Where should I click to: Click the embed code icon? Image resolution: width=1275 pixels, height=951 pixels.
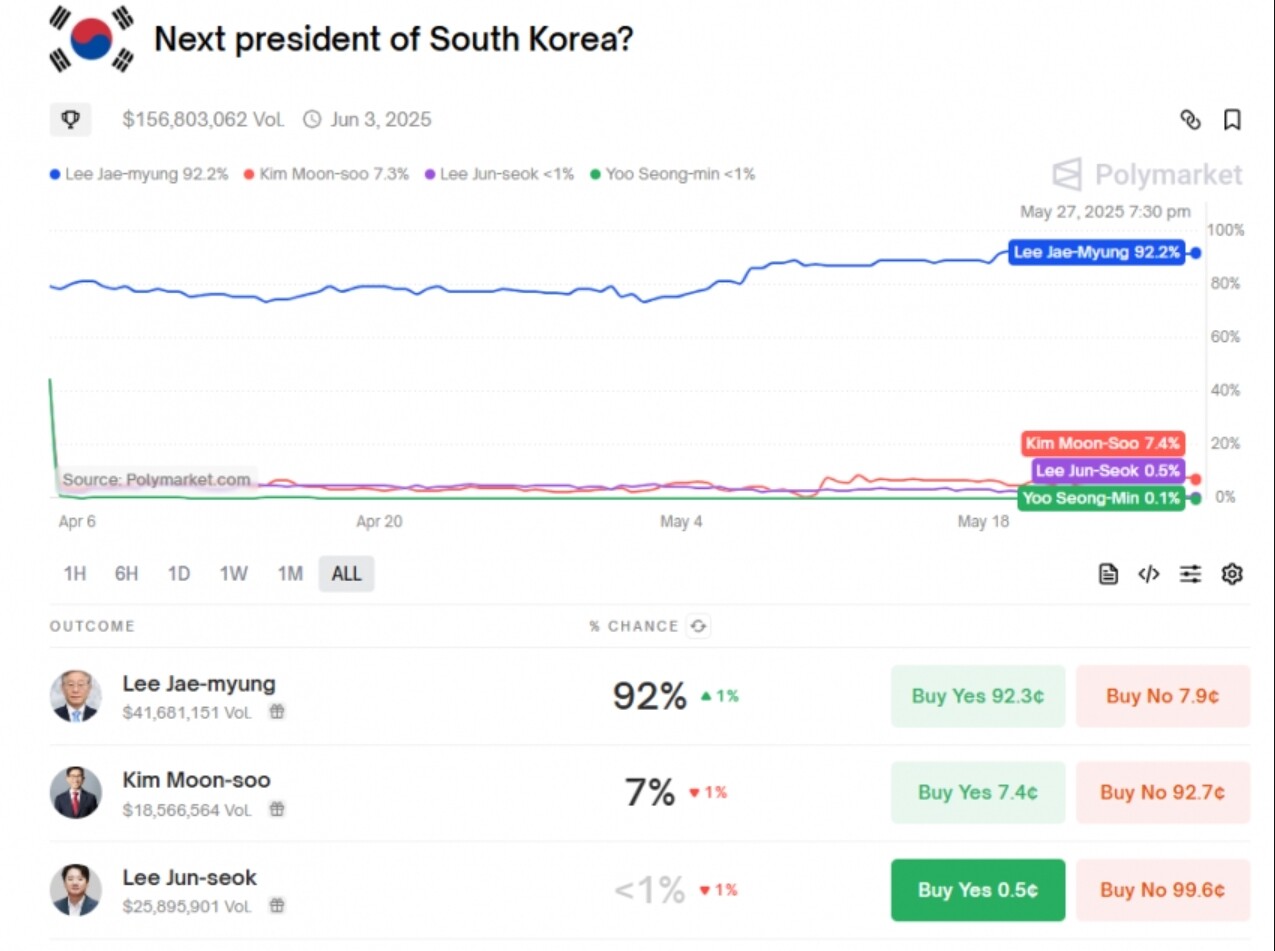click(1149, 574)
